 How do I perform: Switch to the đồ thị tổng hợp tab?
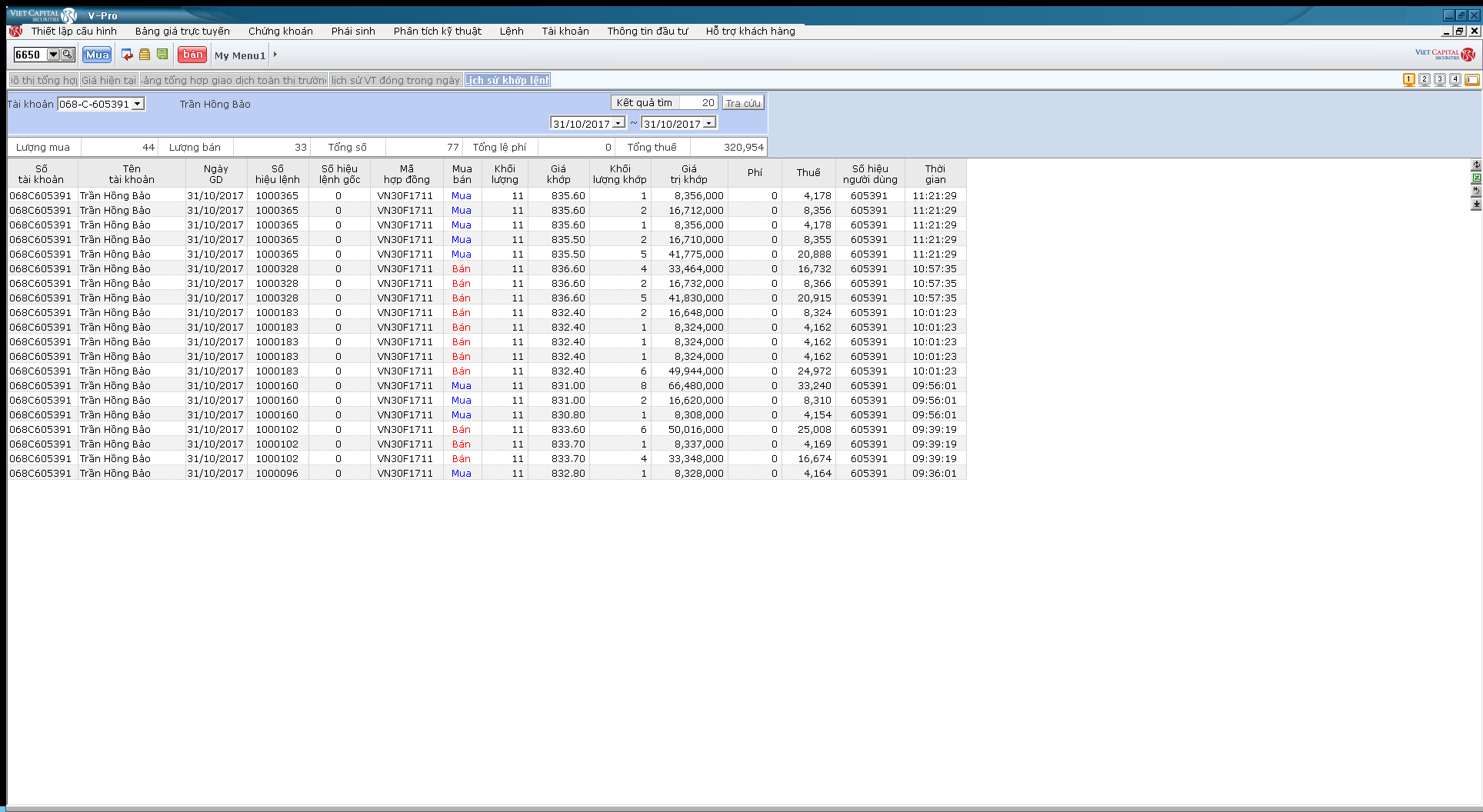pos(44,80)
